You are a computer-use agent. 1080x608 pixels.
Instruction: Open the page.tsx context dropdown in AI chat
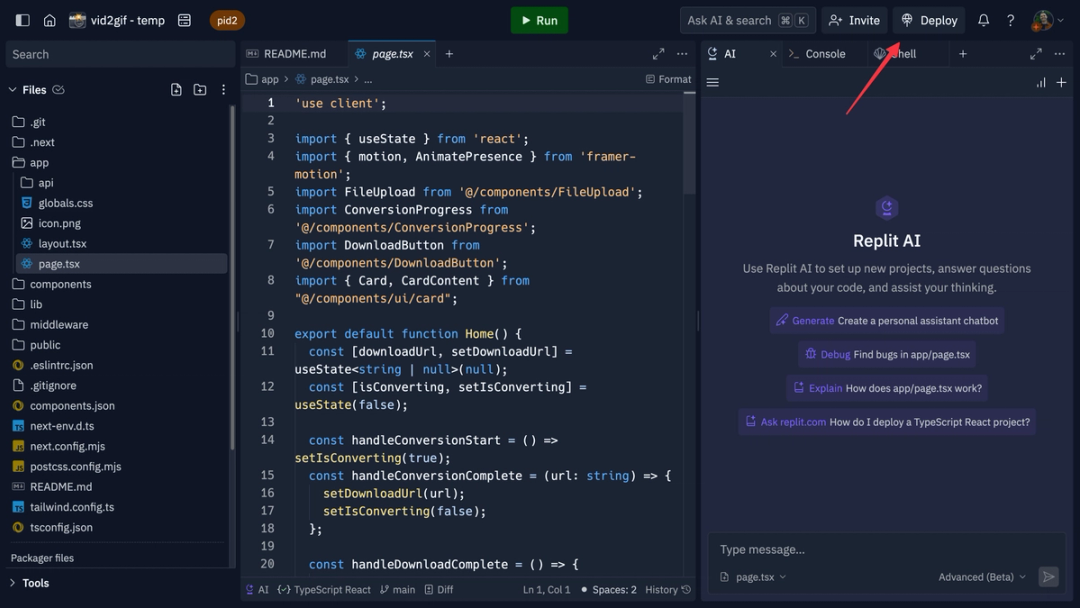752,576
